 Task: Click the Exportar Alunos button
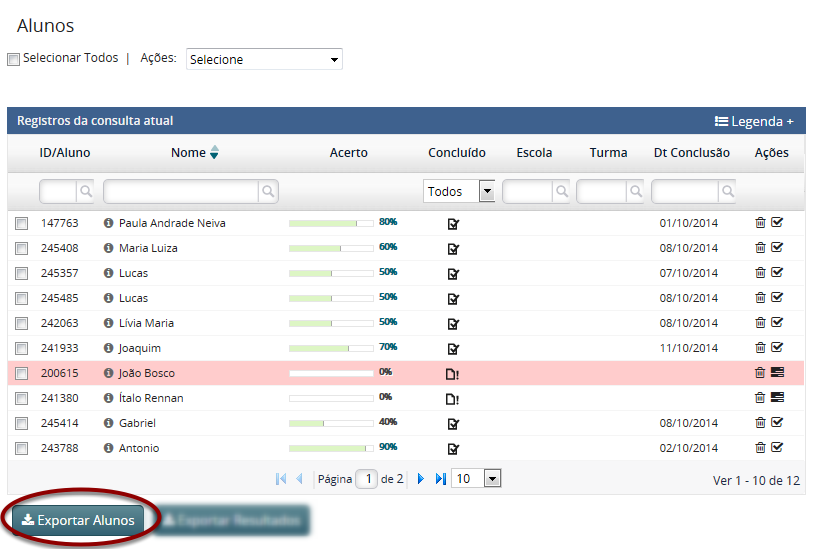point(79,520)
